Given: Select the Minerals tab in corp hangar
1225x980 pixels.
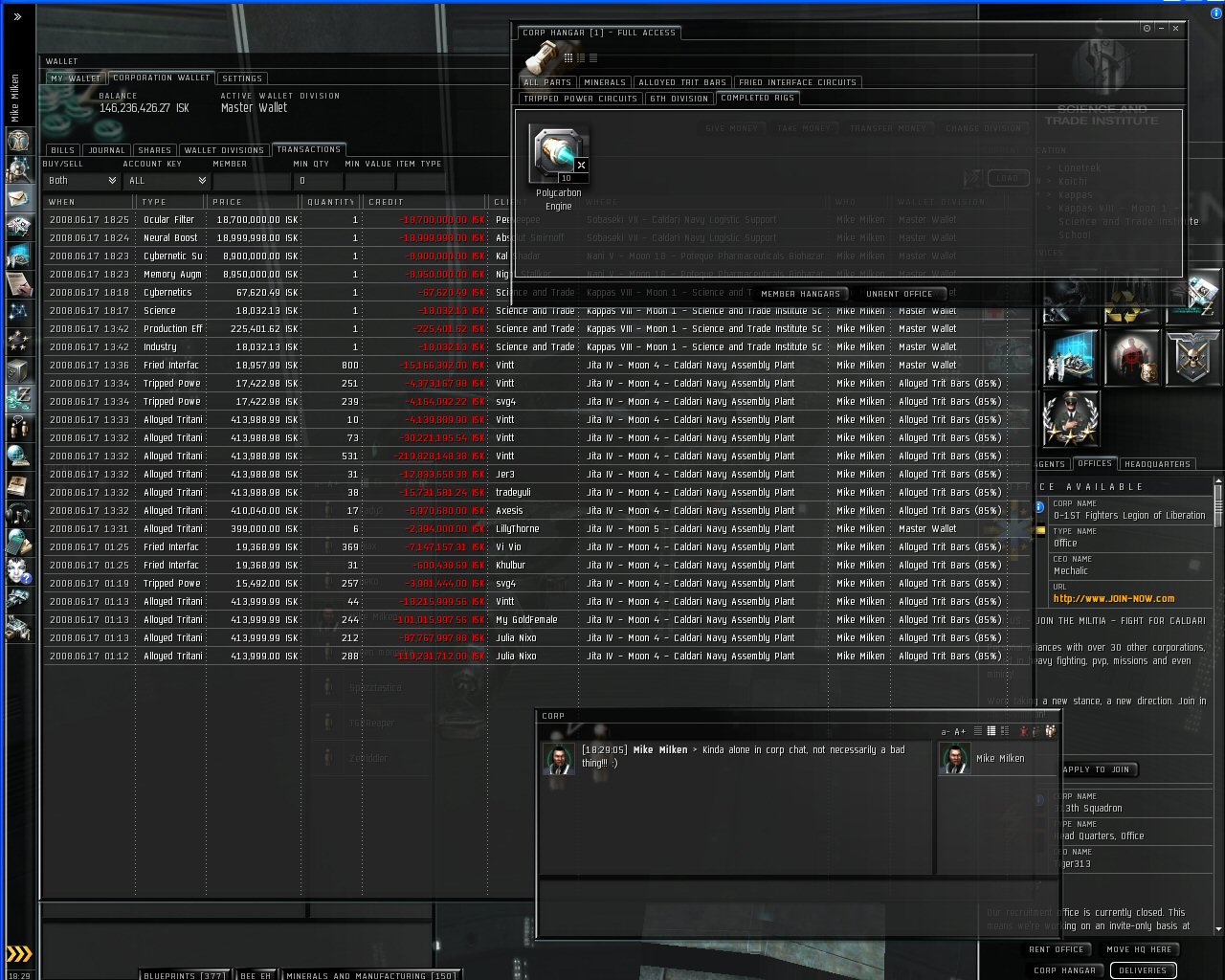Looking at the screenshot, I should tap(604, 82).
